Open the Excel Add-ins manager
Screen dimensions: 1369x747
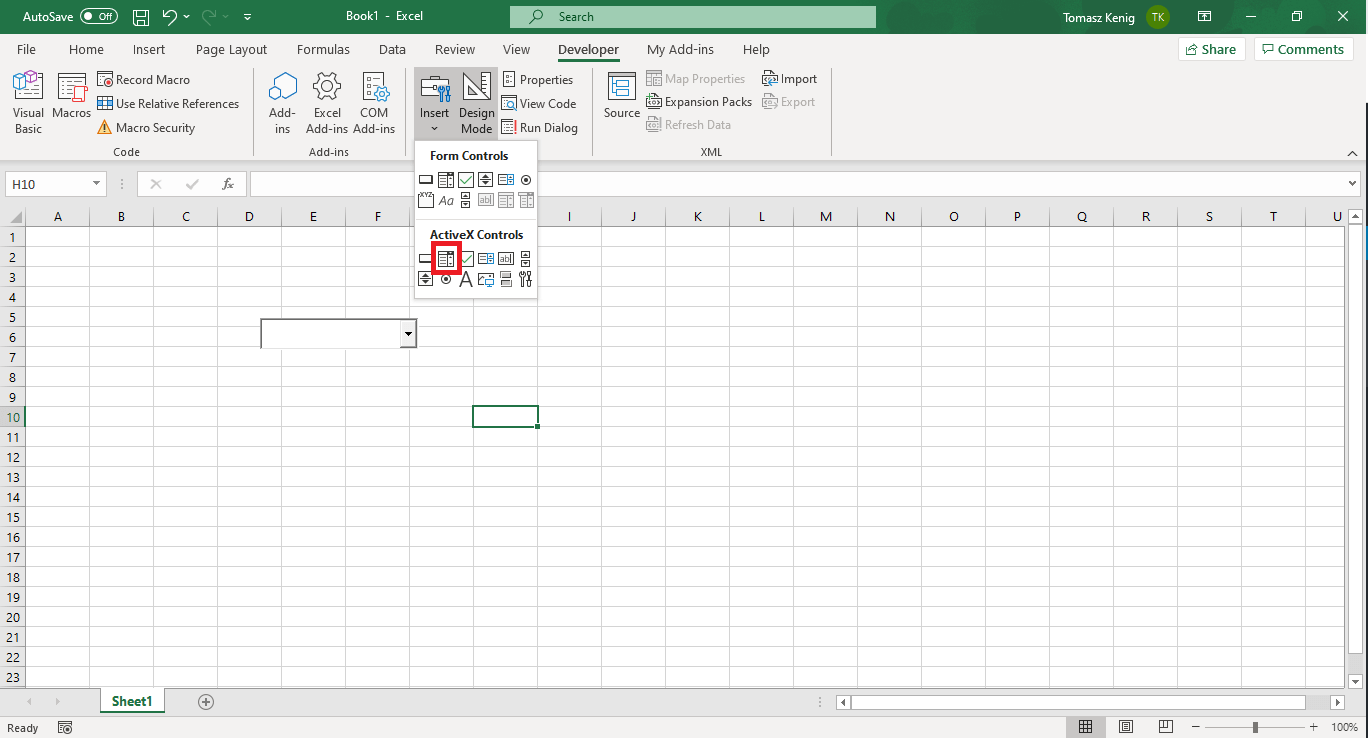click(x=327, y=103)
